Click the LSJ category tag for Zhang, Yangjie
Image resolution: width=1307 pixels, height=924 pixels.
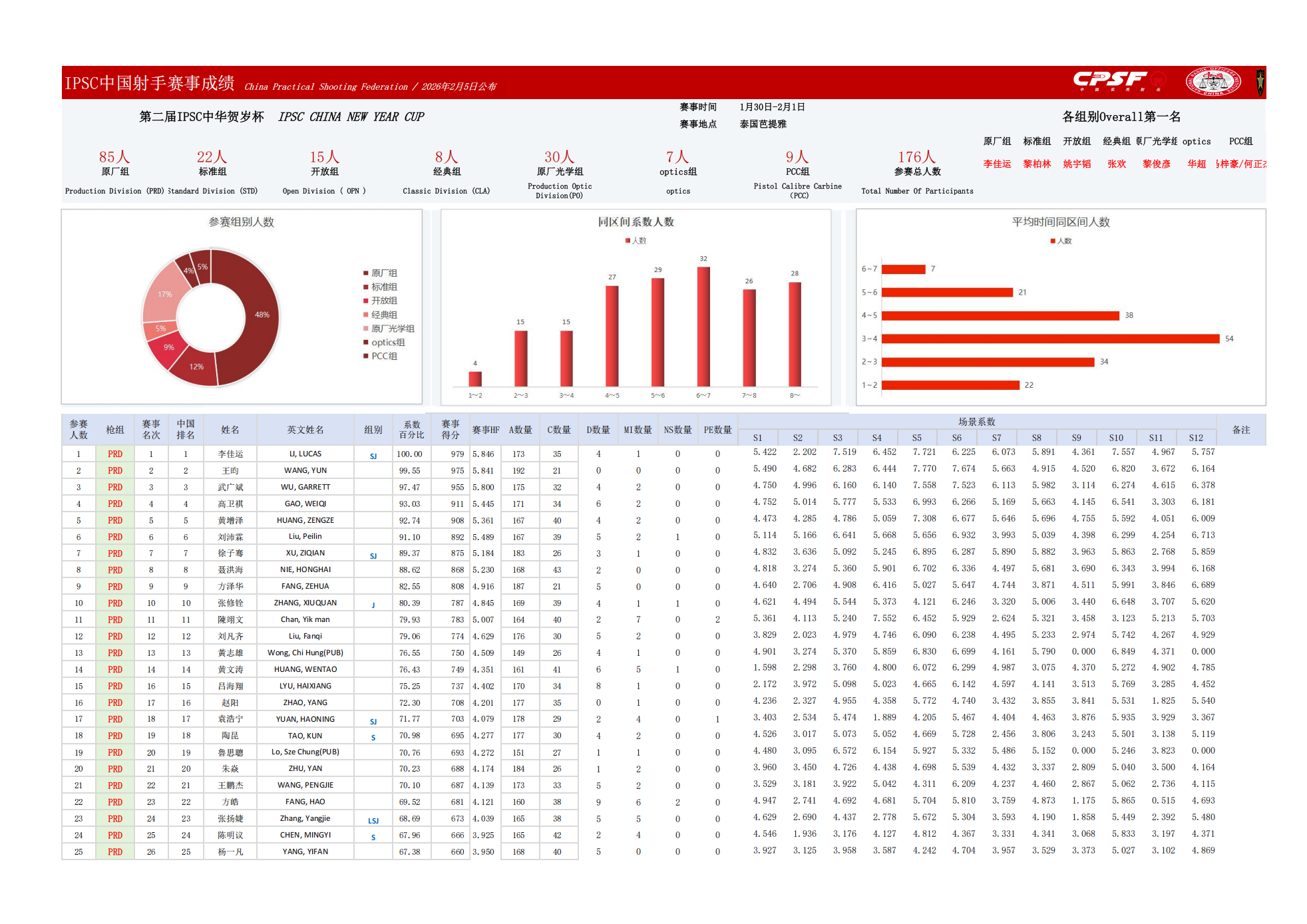coord(373,820)
